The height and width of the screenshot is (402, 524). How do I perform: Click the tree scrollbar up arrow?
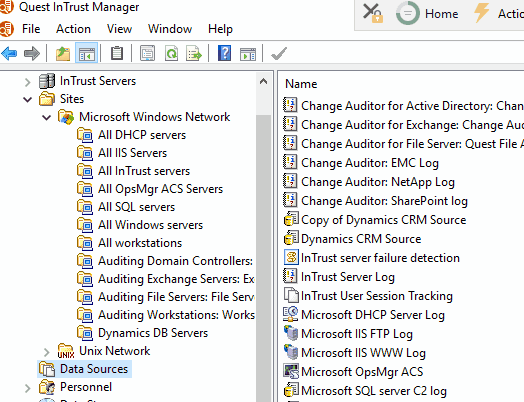pos(263,81)
